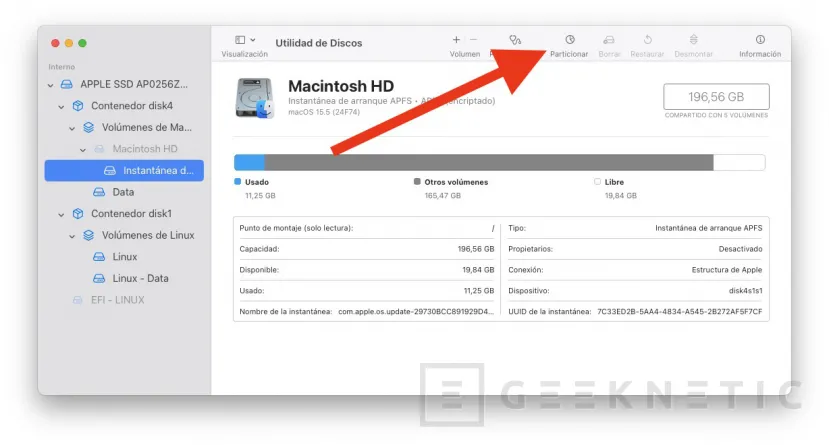This screenshot has width=829, height=445.
Task: Click the Propietarios Desactivado value
Action: (740, 249)
